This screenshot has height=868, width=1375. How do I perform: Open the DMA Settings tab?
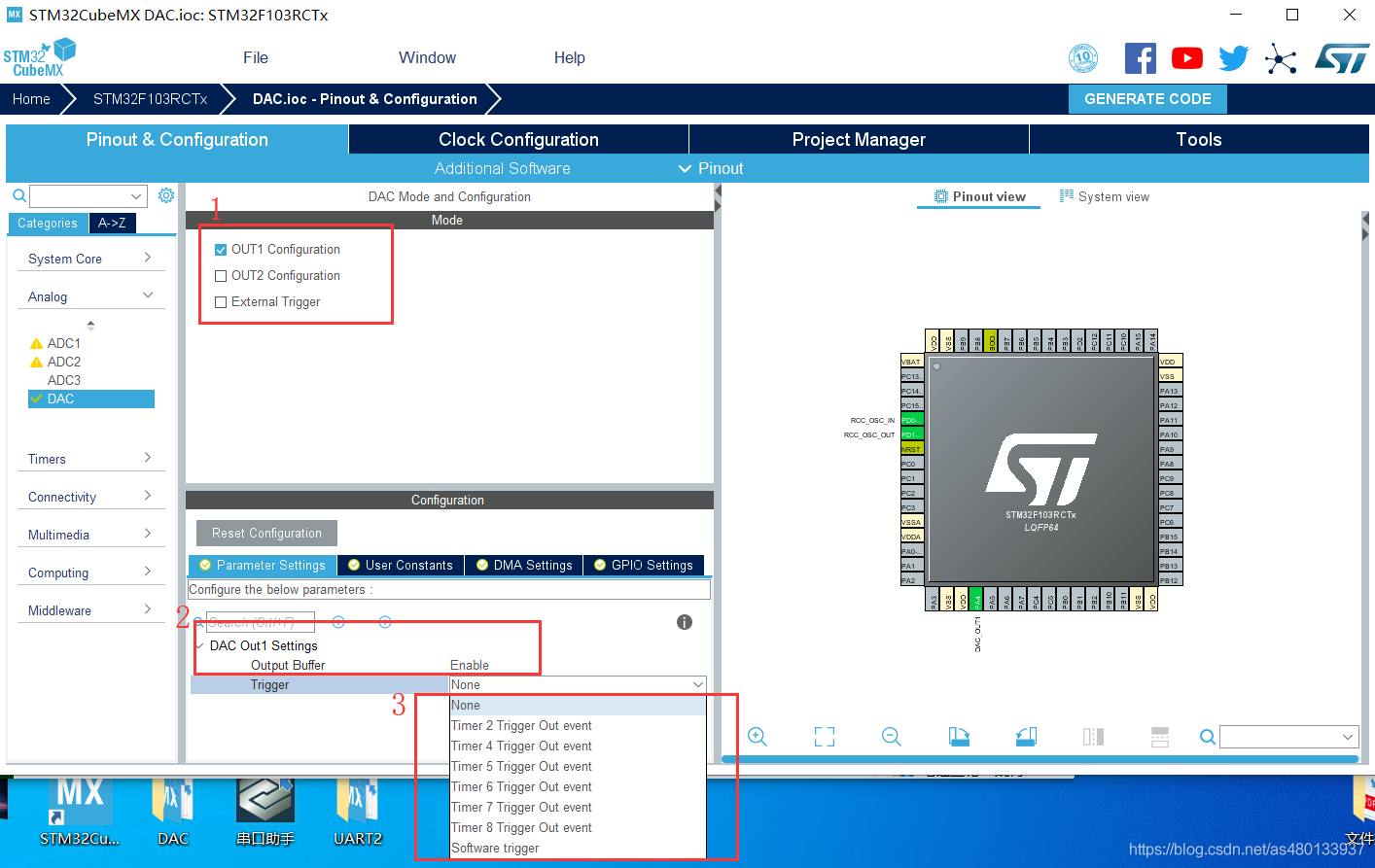point(524,565)
